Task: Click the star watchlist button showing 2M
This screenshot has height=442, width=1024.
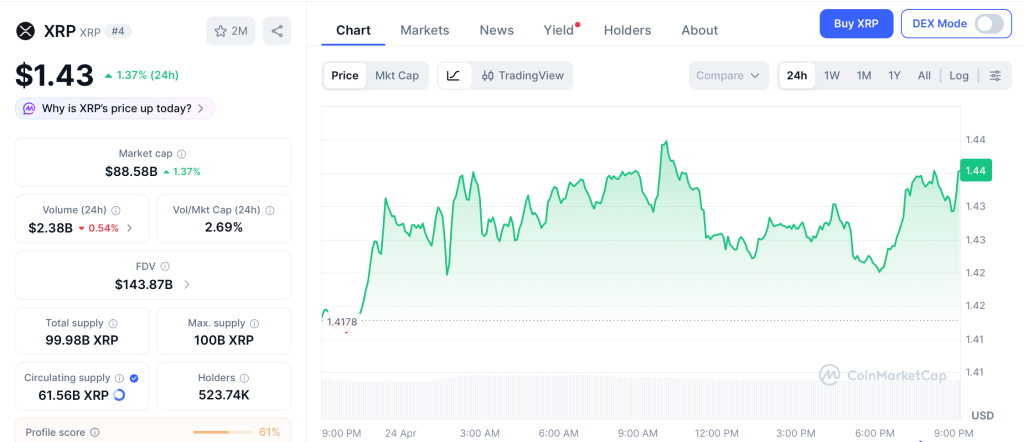Action: (x=231, y=31)
